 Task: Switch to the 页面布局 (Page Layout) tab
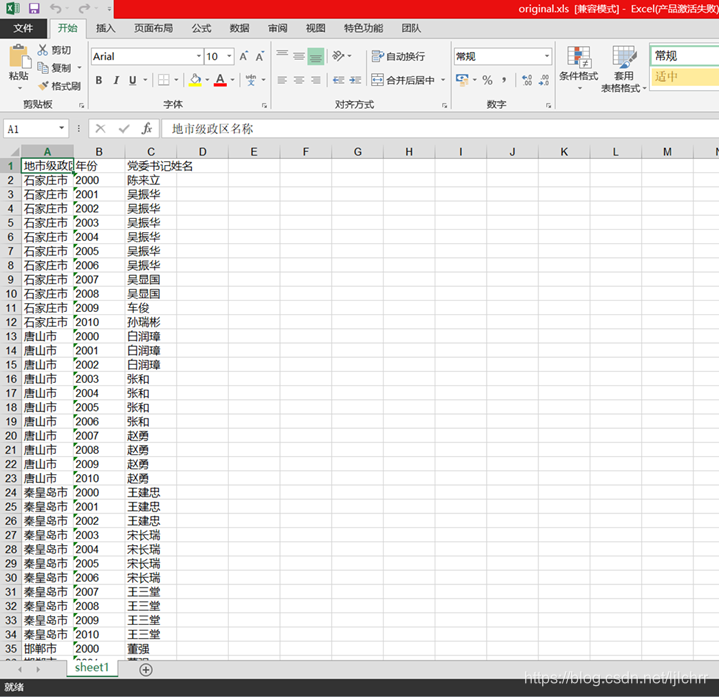coord(153,28)
